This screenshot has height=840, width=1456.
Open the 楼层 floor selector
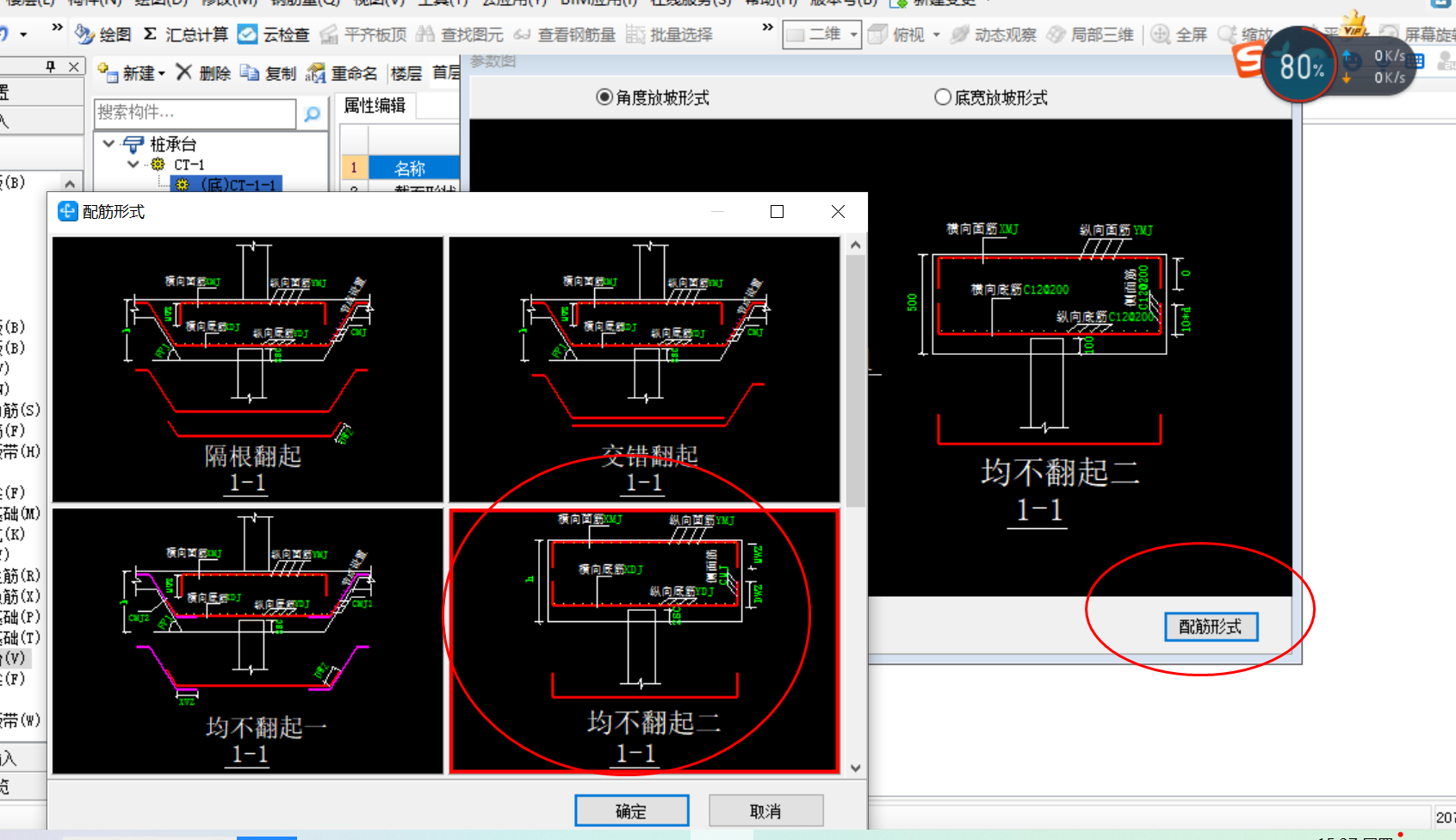pos(406,73)
